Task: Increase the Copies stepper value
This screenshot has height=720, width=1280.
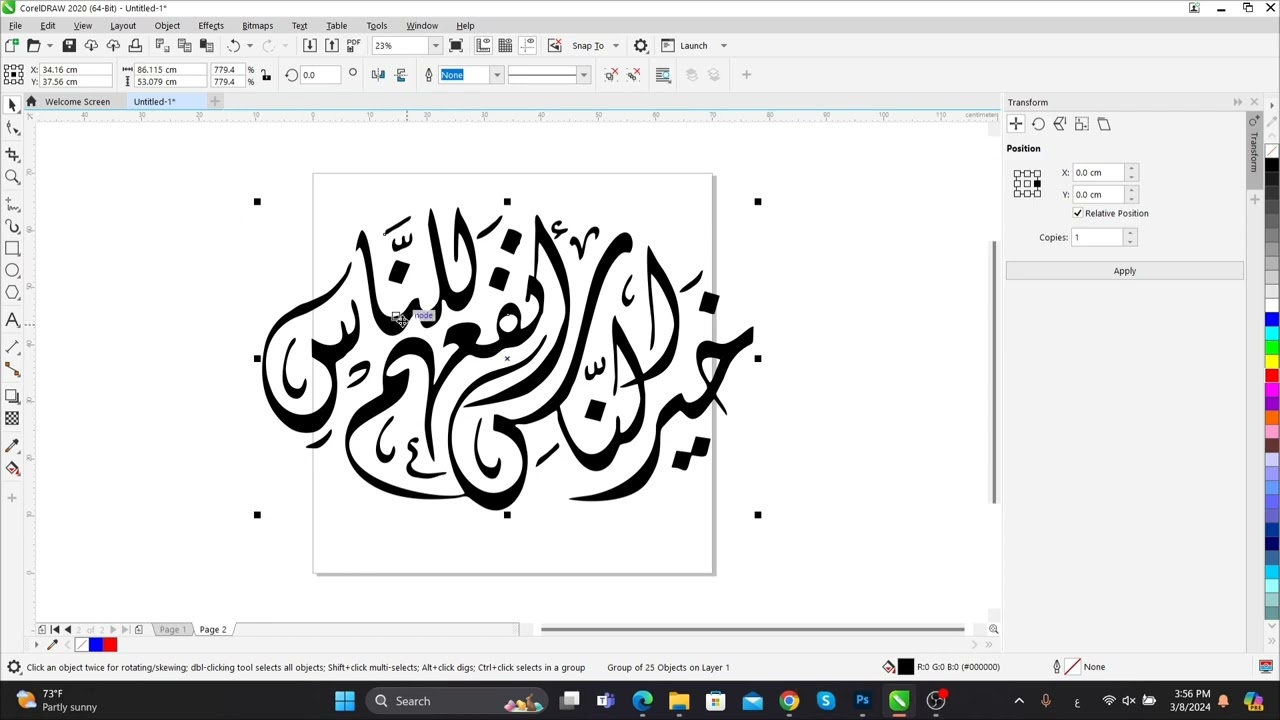Action: (x=1130, y=233)
